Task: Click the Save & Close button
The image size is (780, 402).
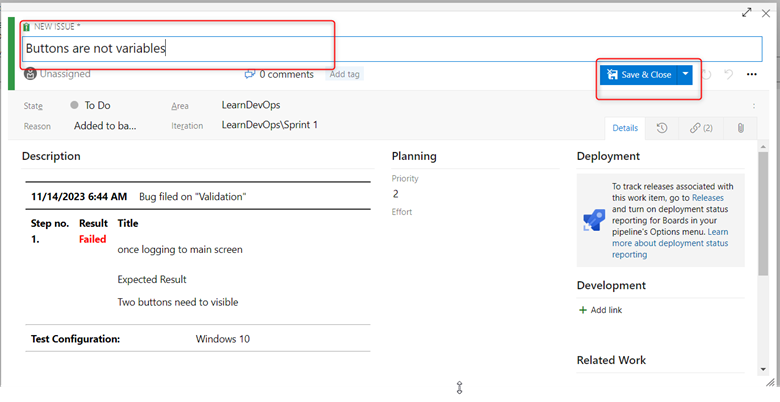Action: click(x=638, y=75)
